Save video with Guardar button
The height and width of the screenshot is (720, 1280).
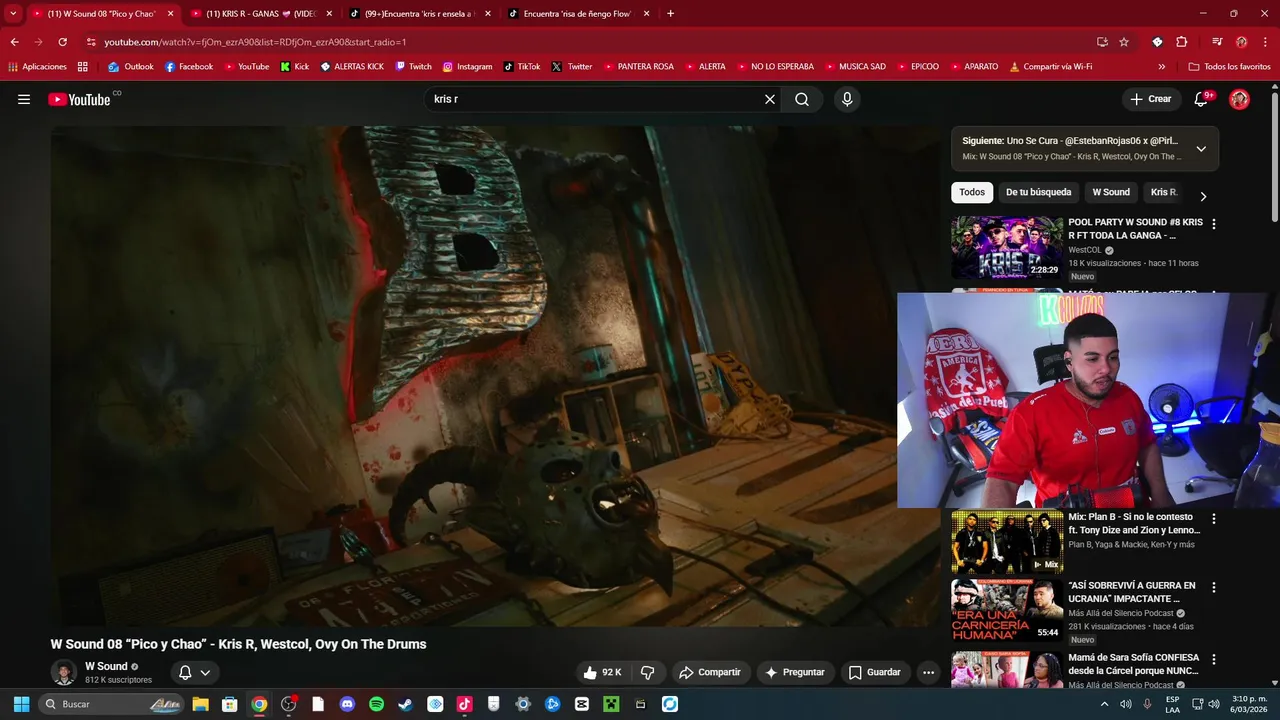click(875, 672)
